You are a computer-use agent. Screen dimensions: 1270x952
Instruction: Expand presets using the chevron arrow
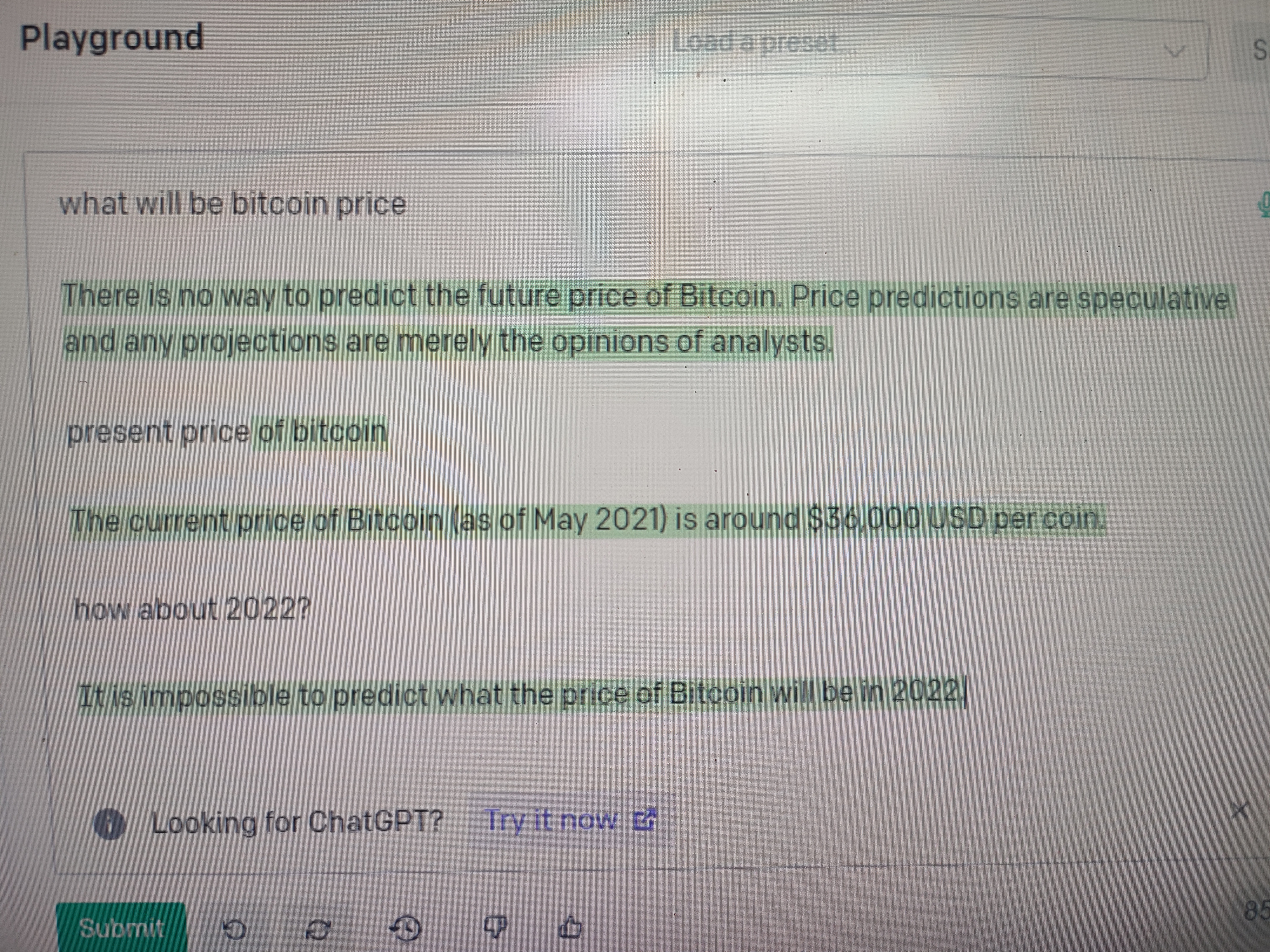pos(1174,52)
